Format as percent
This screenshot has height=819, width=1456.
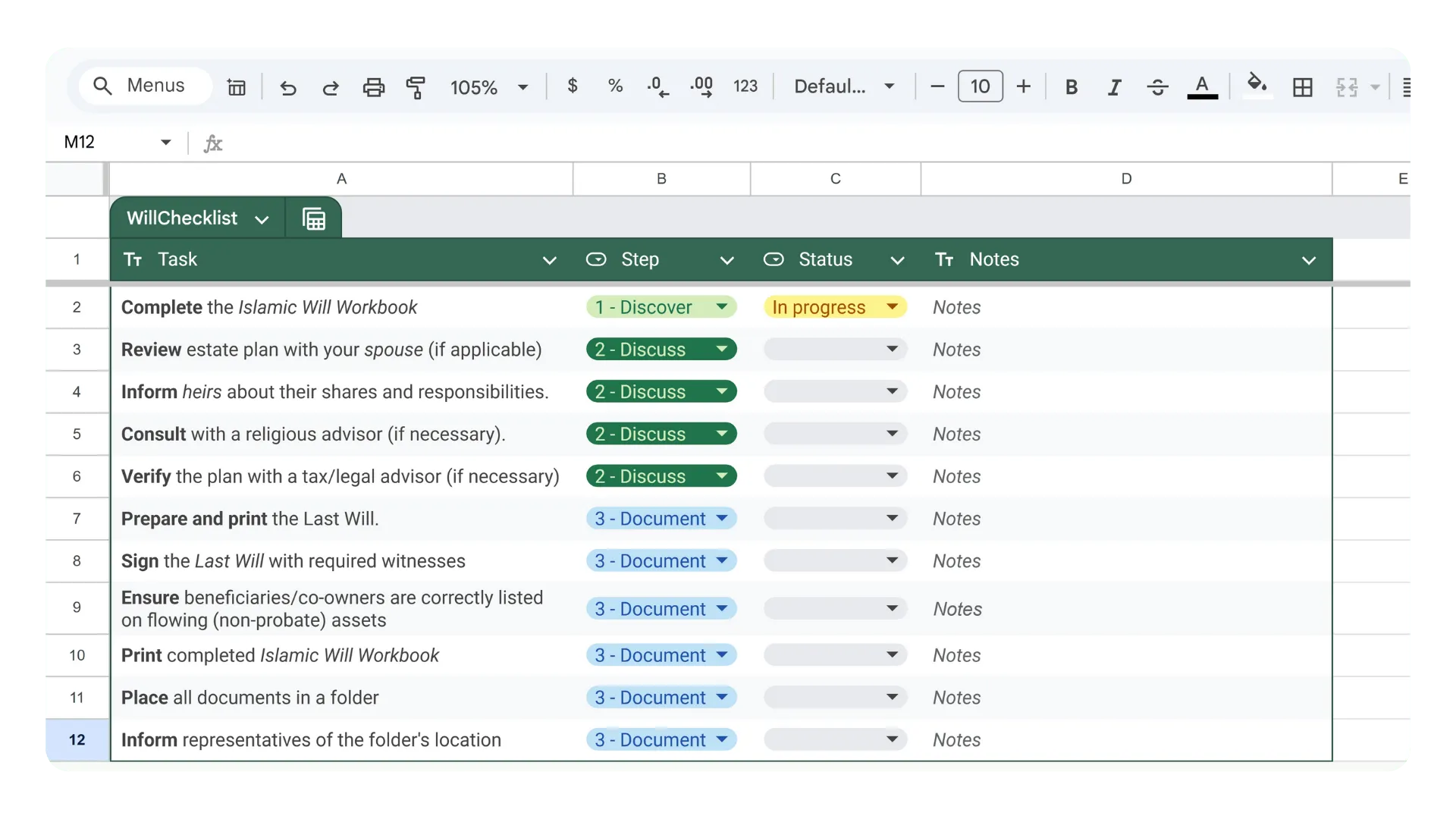click(x=615, y=86)
